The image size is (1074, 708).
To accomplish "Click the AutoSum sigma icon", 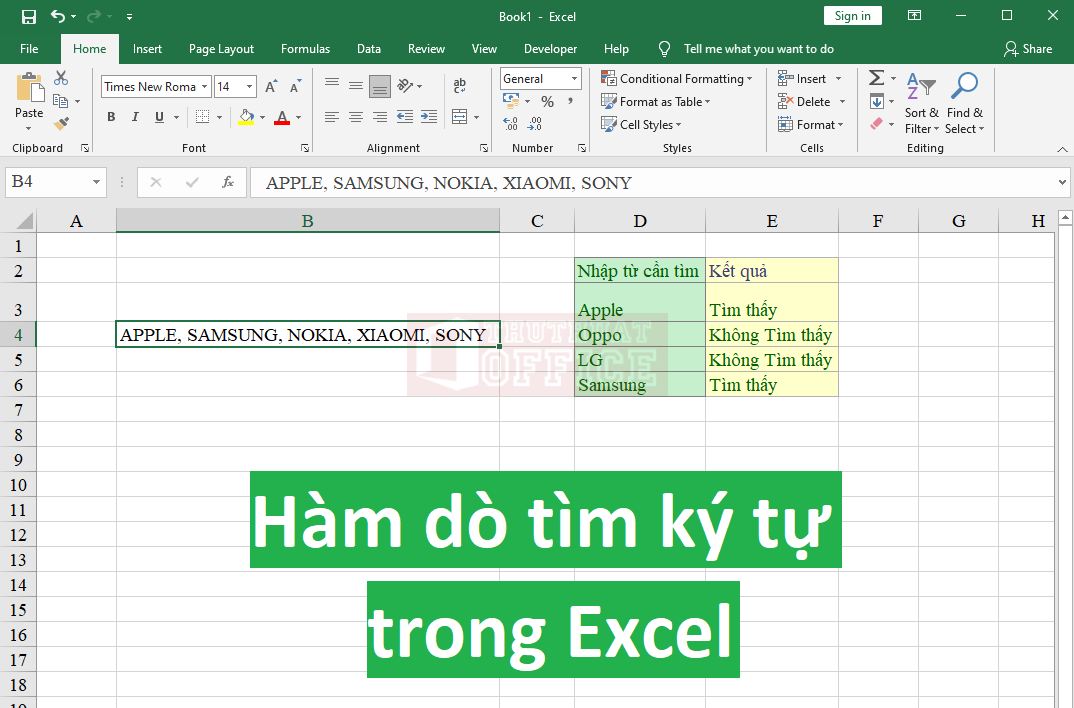I will (876, 78).
